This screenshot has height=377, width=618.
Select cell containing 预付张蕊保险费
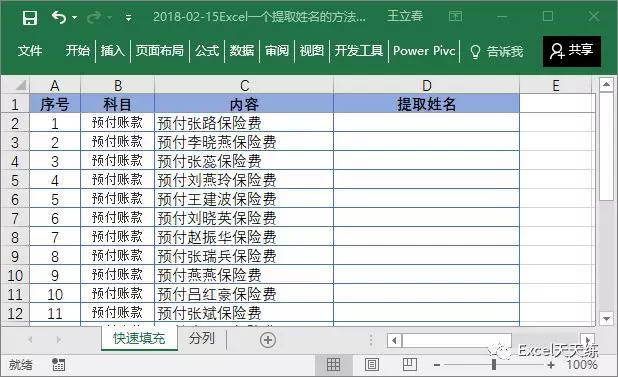click(x=244, y=161)
